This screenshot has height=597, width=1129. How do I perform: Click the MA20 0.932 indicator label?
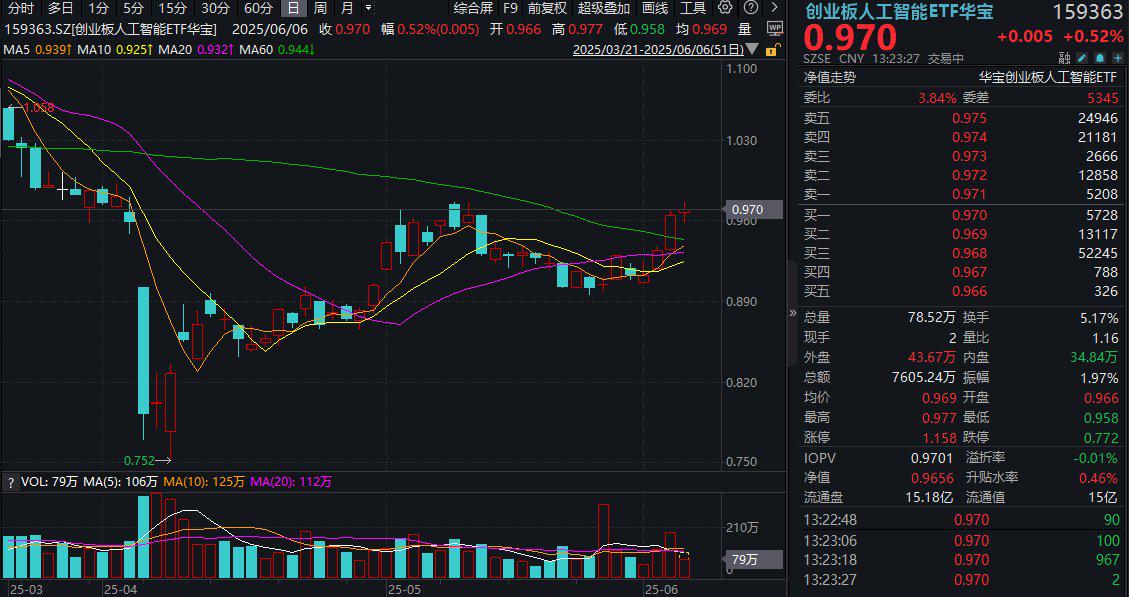coord(197,50)
